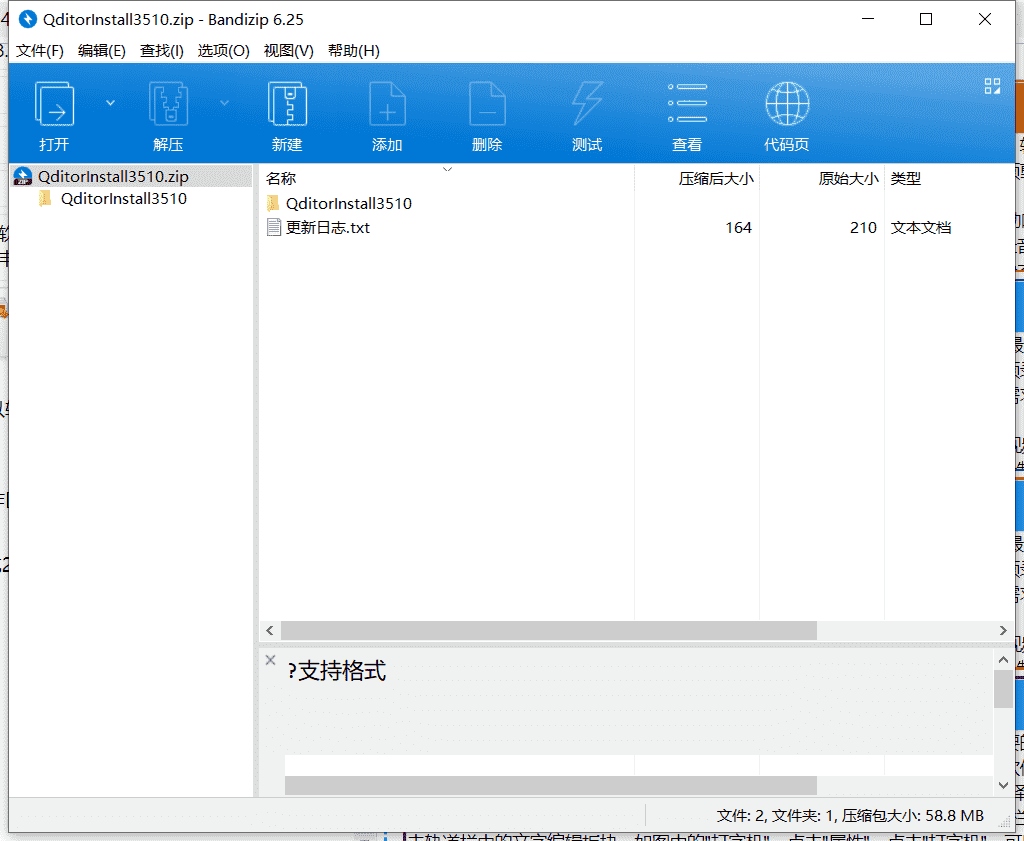
Task: Open the 查找(I) menu
Action: tap(161, 51)
